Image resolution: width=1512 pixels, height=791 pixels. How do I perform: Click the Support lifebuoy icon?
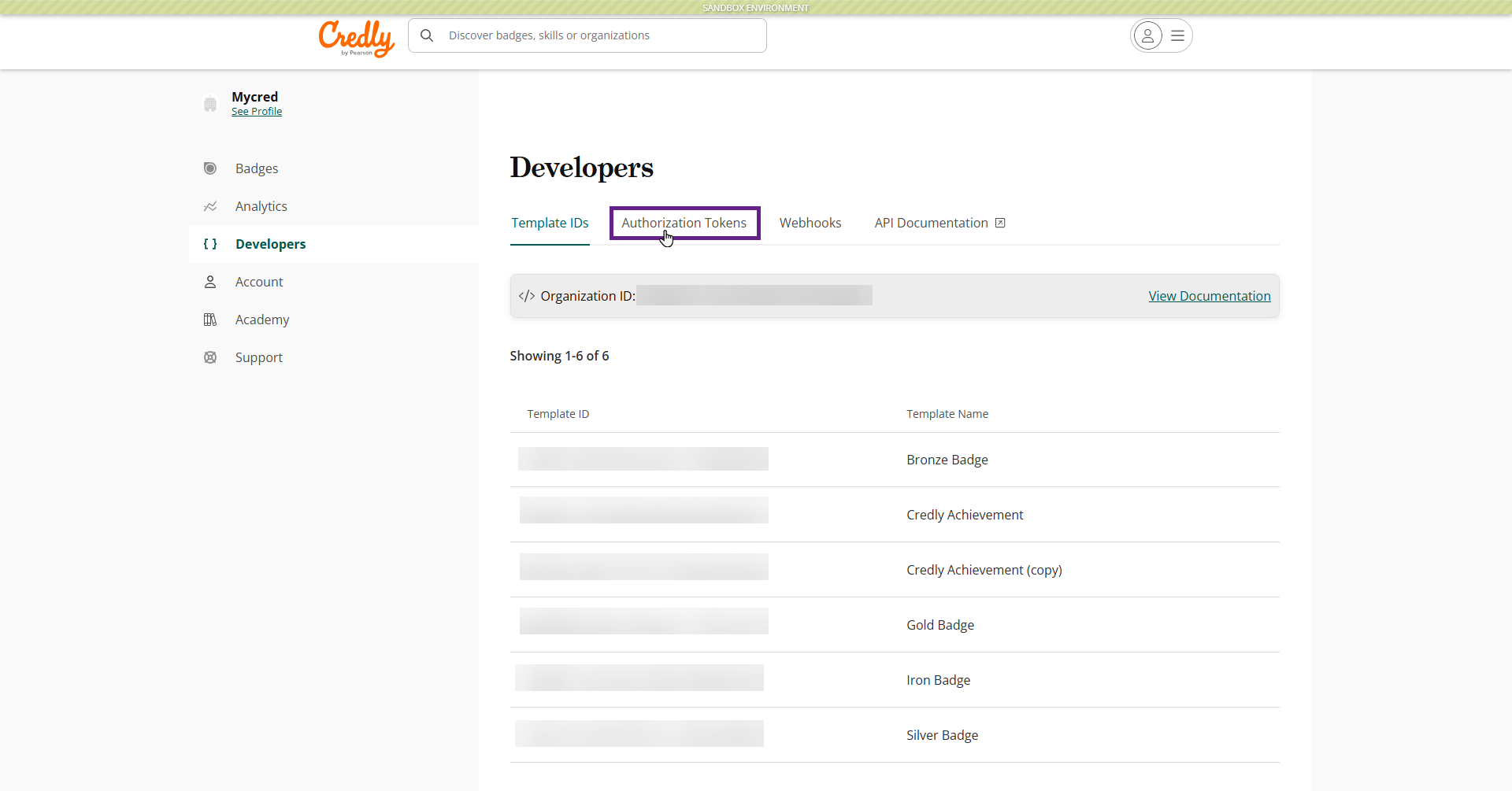[210, 357]
